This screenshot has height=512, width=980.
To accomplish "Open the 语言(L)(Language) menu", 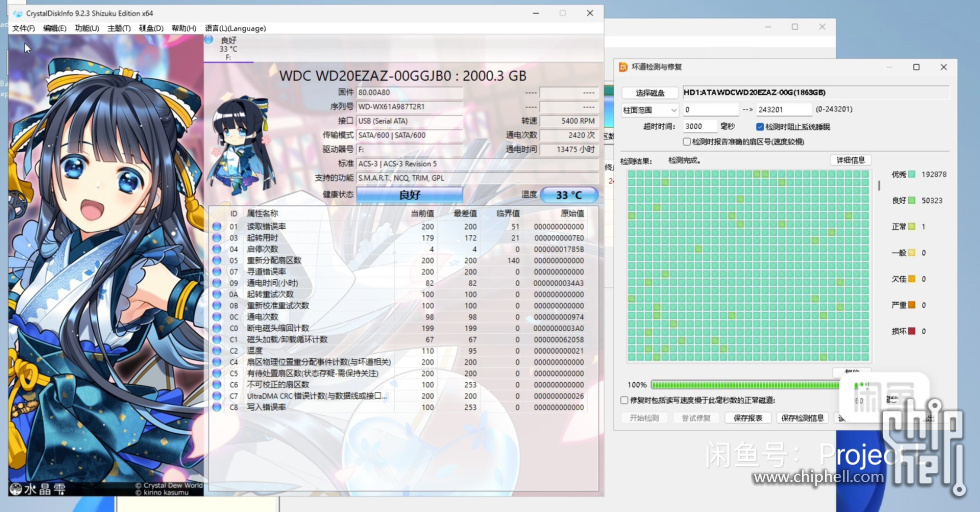I will point(235,28).
